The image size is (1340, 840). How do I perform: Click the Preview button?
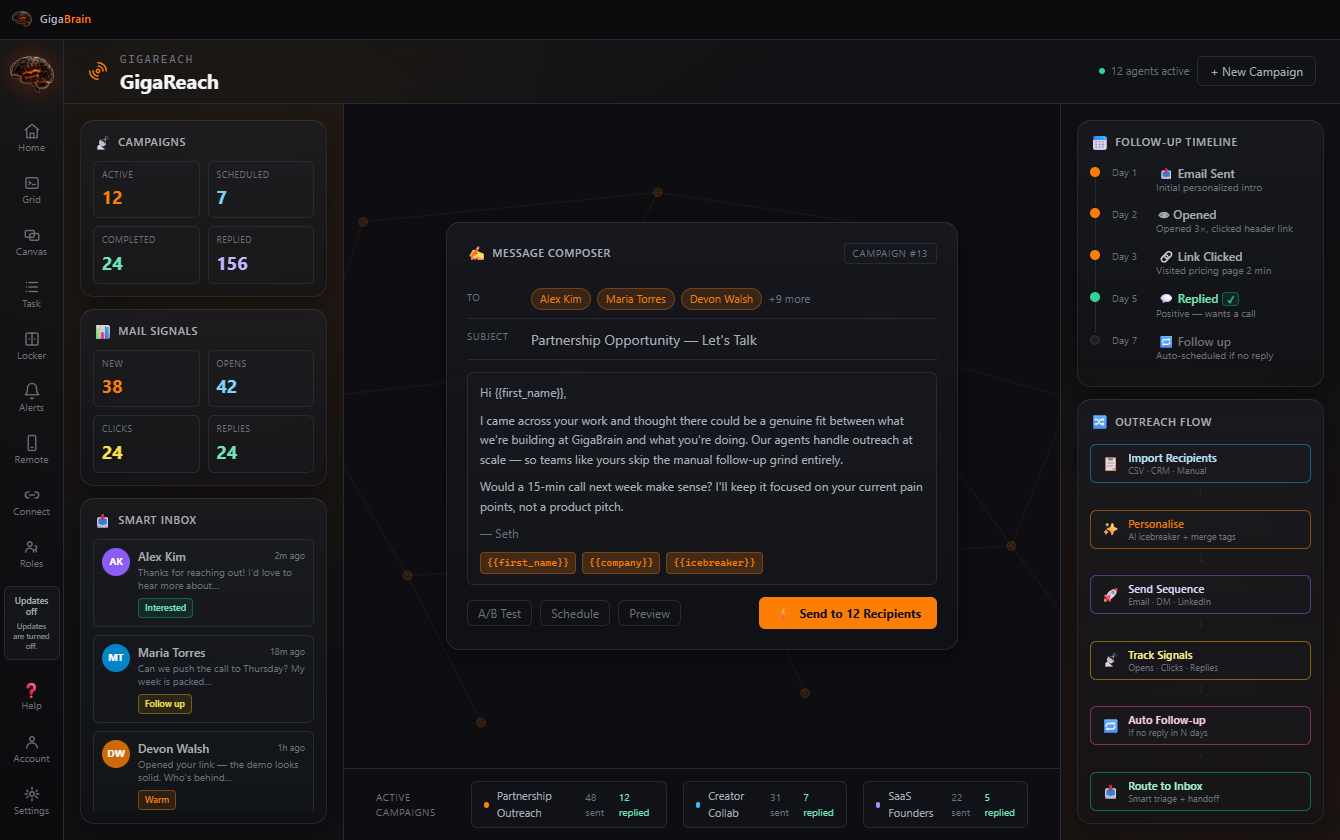pos(649,613)
